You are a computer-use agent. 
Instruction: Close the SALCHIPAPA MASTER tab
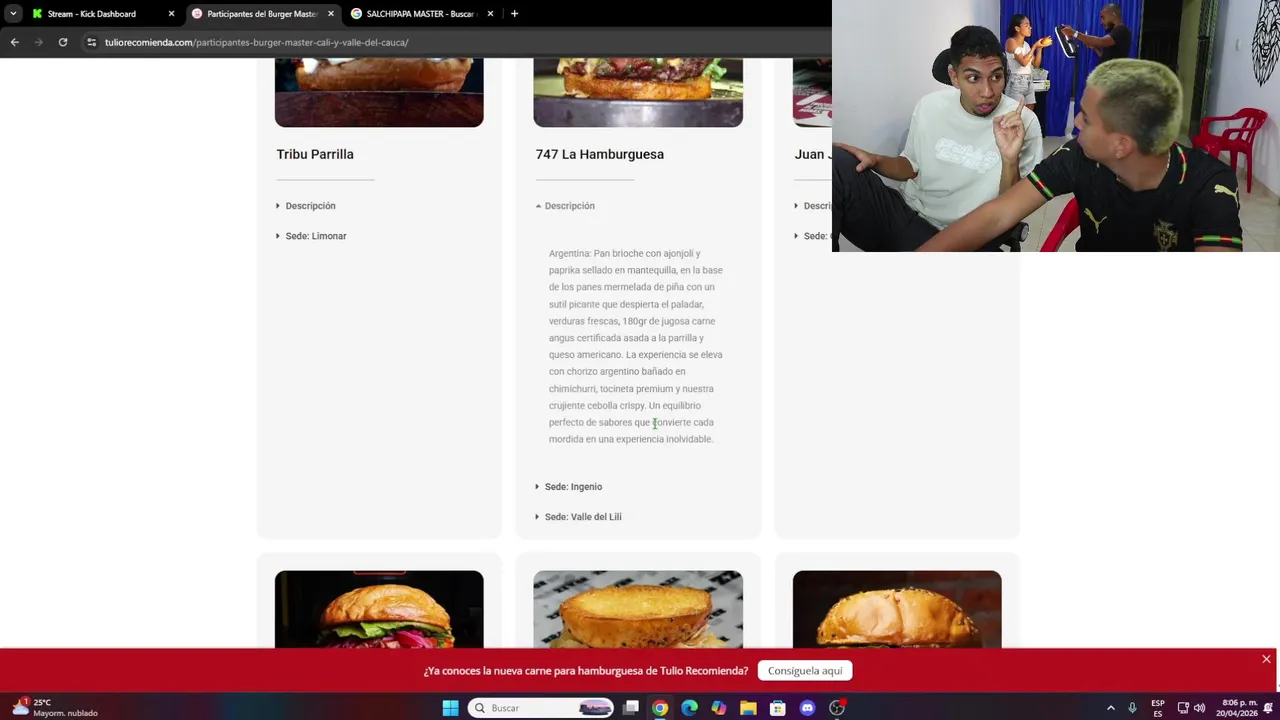click(x=490, y=14)
